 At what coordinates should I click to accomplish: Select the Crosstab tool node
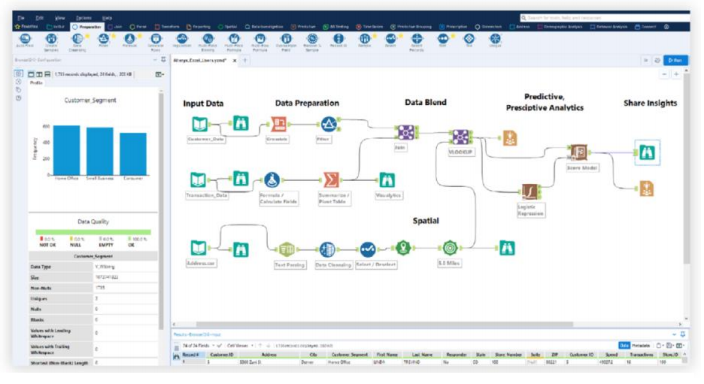pos(279,124)
